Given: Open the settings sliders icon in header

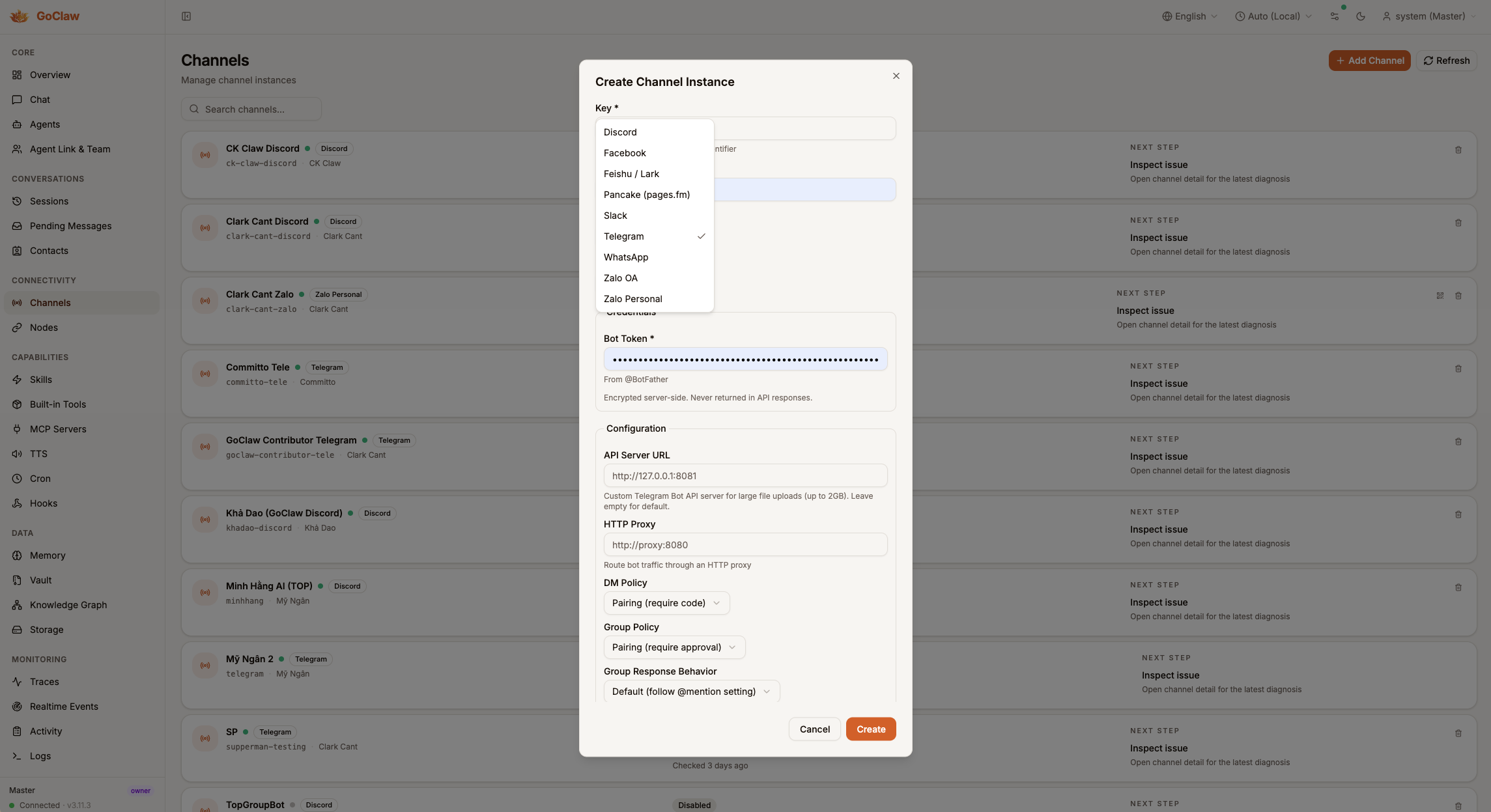Looking at the screenshot, I should (x=1335, y=16).
